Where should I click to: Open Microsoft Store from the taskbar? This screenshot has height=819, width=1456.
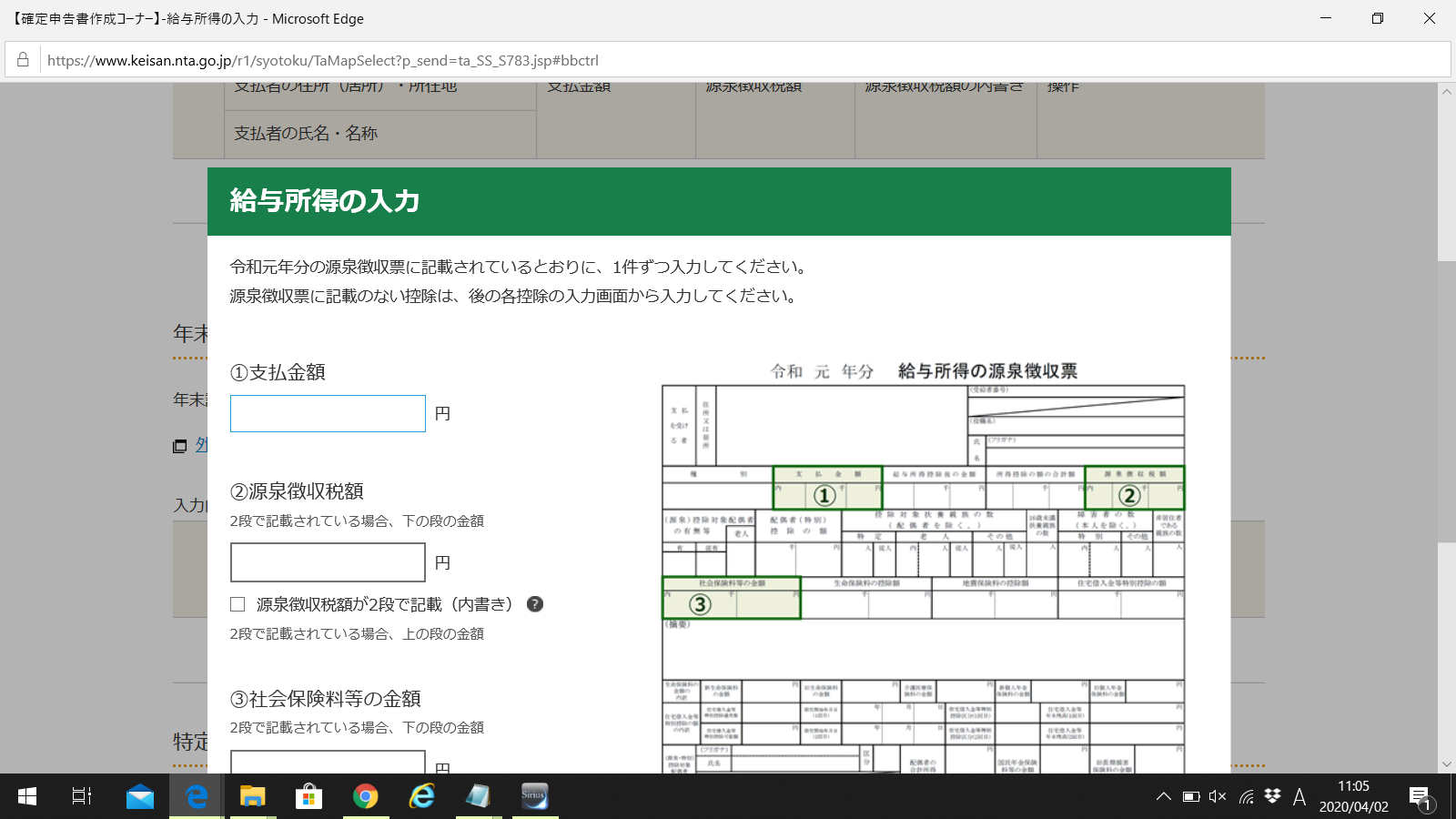(308, 797)
